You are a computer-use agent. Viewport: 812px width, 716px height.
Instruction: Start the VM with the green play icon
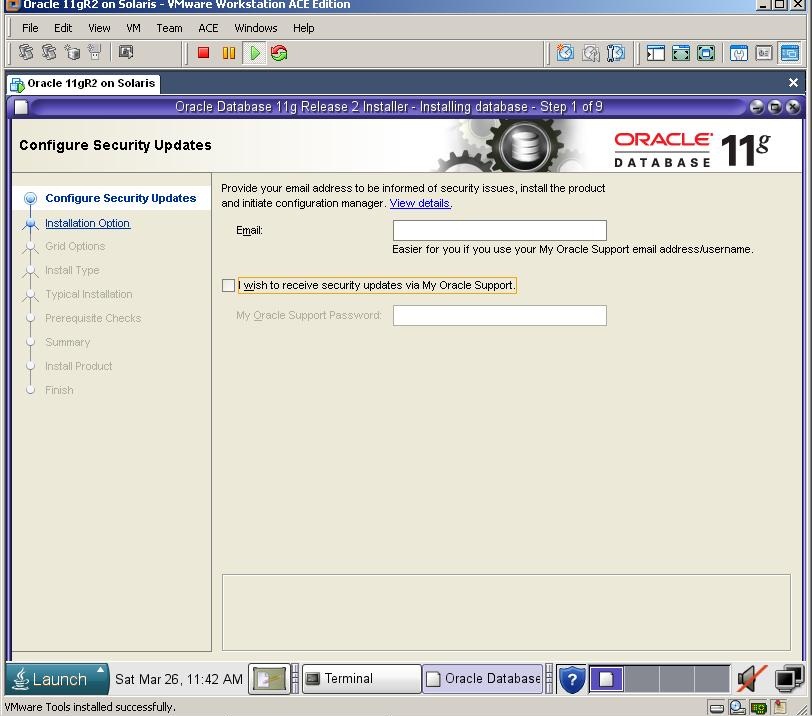pyautogui.click(x=255, y=53)
